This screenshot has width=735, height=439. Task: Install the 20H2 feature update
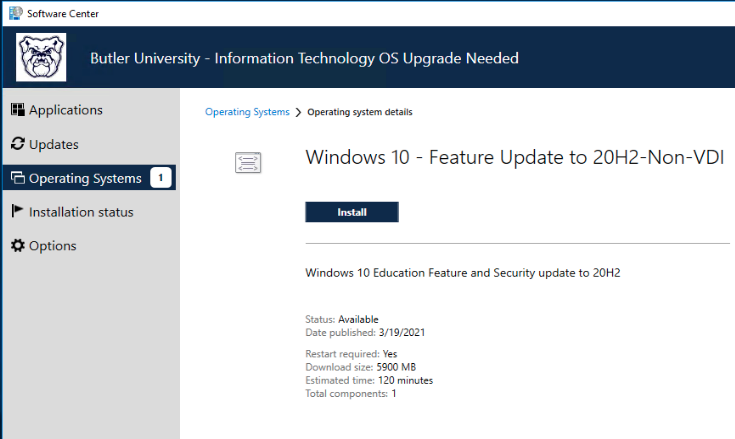(x=352, y=212)
